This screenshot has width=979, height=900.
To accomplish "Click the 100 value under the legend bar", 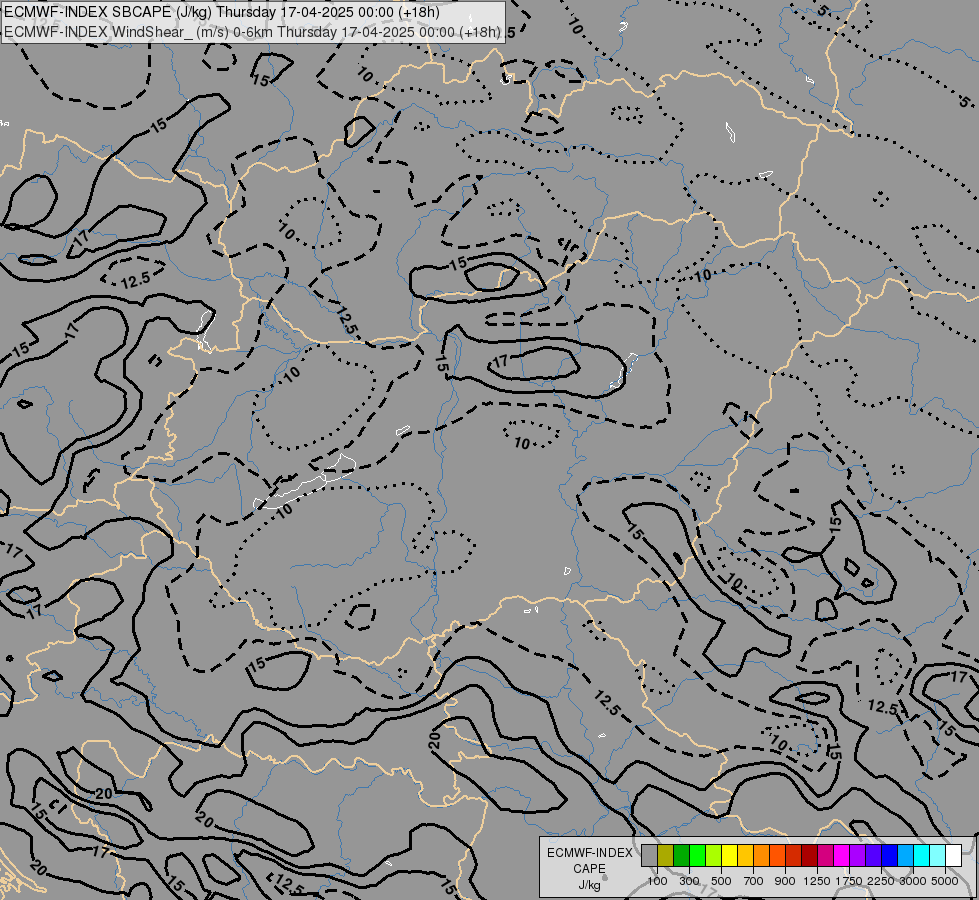I will (657, 881).
